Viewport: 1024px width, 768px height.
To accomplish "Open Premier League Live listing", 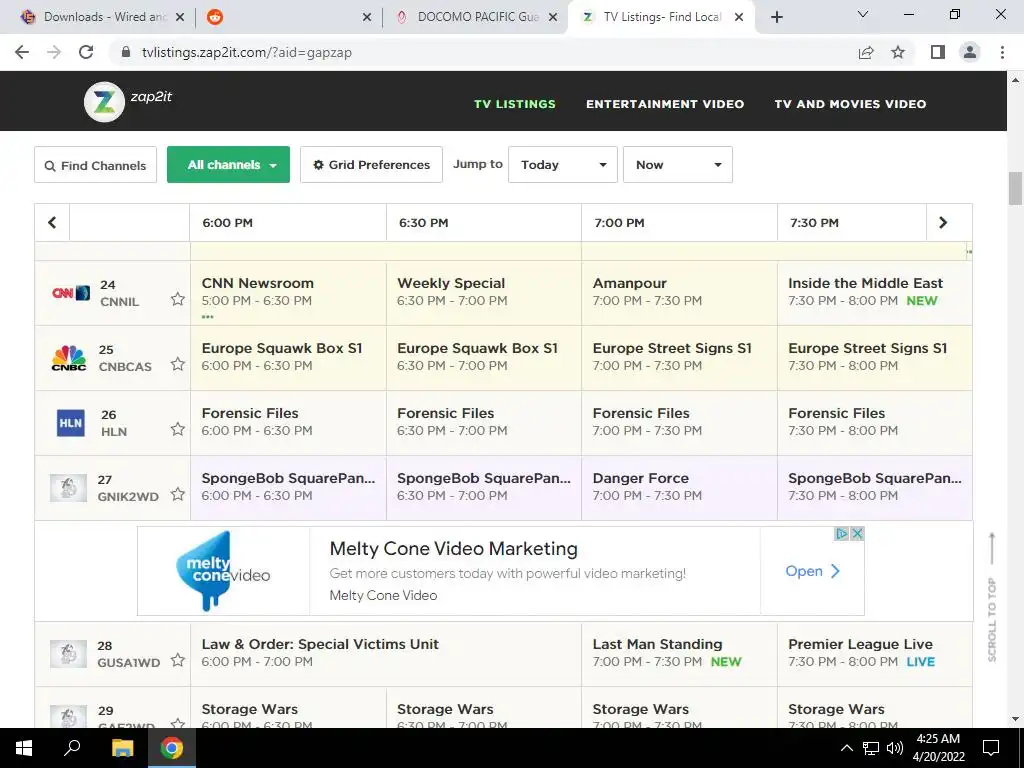I will (x=874, y=654).
